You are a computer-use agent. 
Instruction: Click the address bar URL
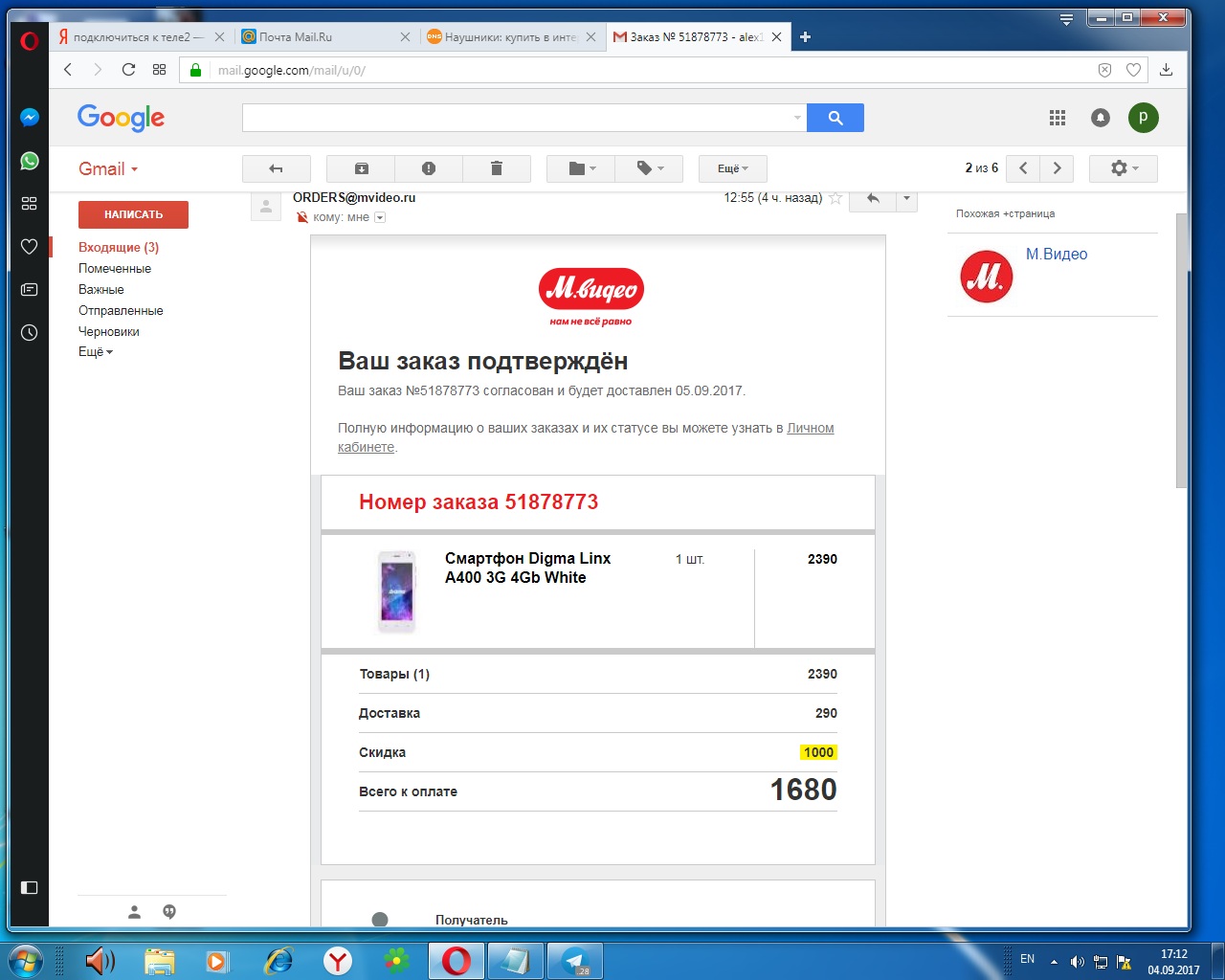click(x=292, y=70)
